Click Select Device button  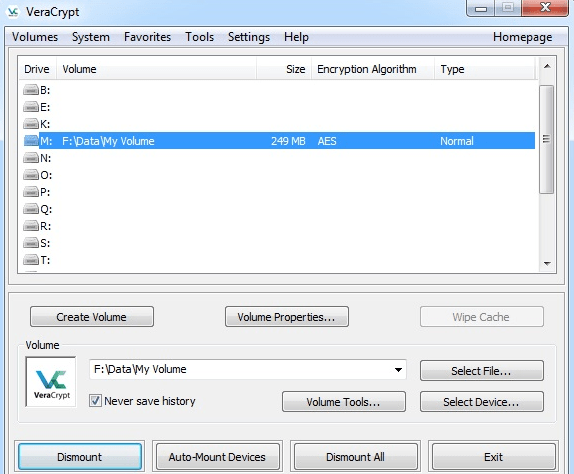click(481, 402)
